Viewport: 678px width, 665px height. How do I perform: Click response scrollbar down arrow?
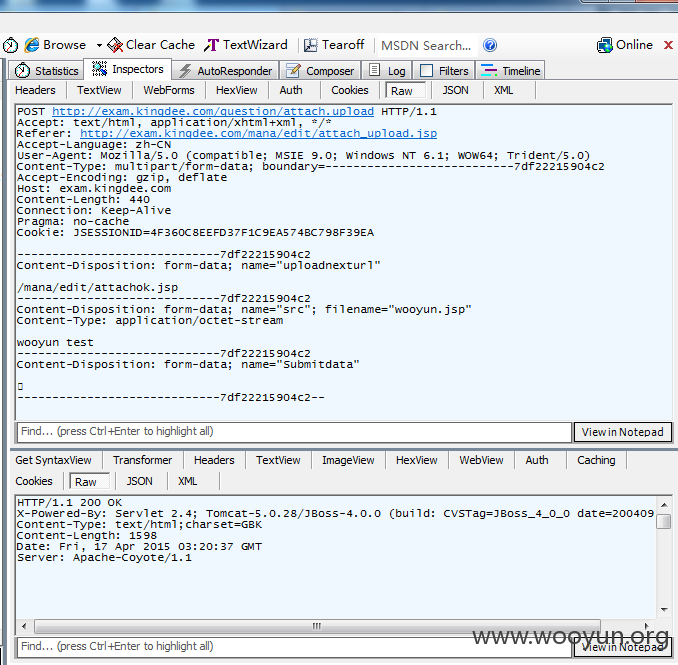(x=664, y=610)
